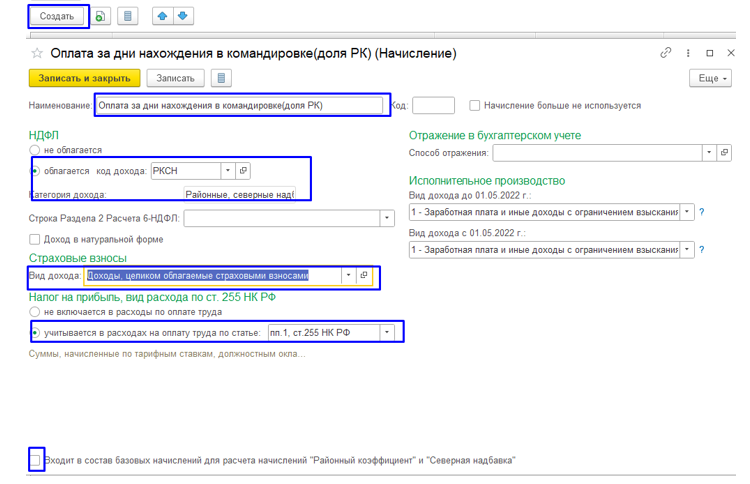Click 'Записать и закрыть' button
Image resolution: width=750 pixels, height=484 pixels.
84,78
